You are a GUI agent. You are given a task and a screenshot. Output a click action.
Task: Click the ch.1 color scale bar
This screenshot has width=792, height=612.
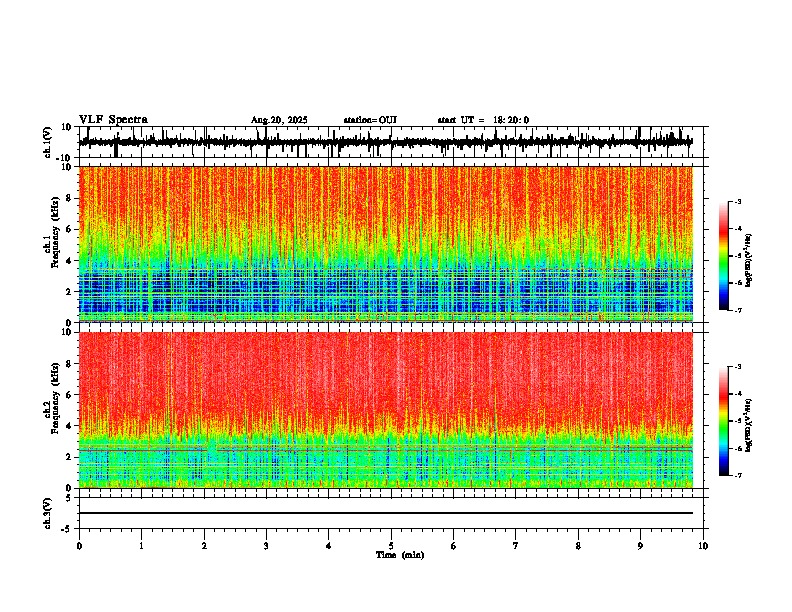point(724,256)
